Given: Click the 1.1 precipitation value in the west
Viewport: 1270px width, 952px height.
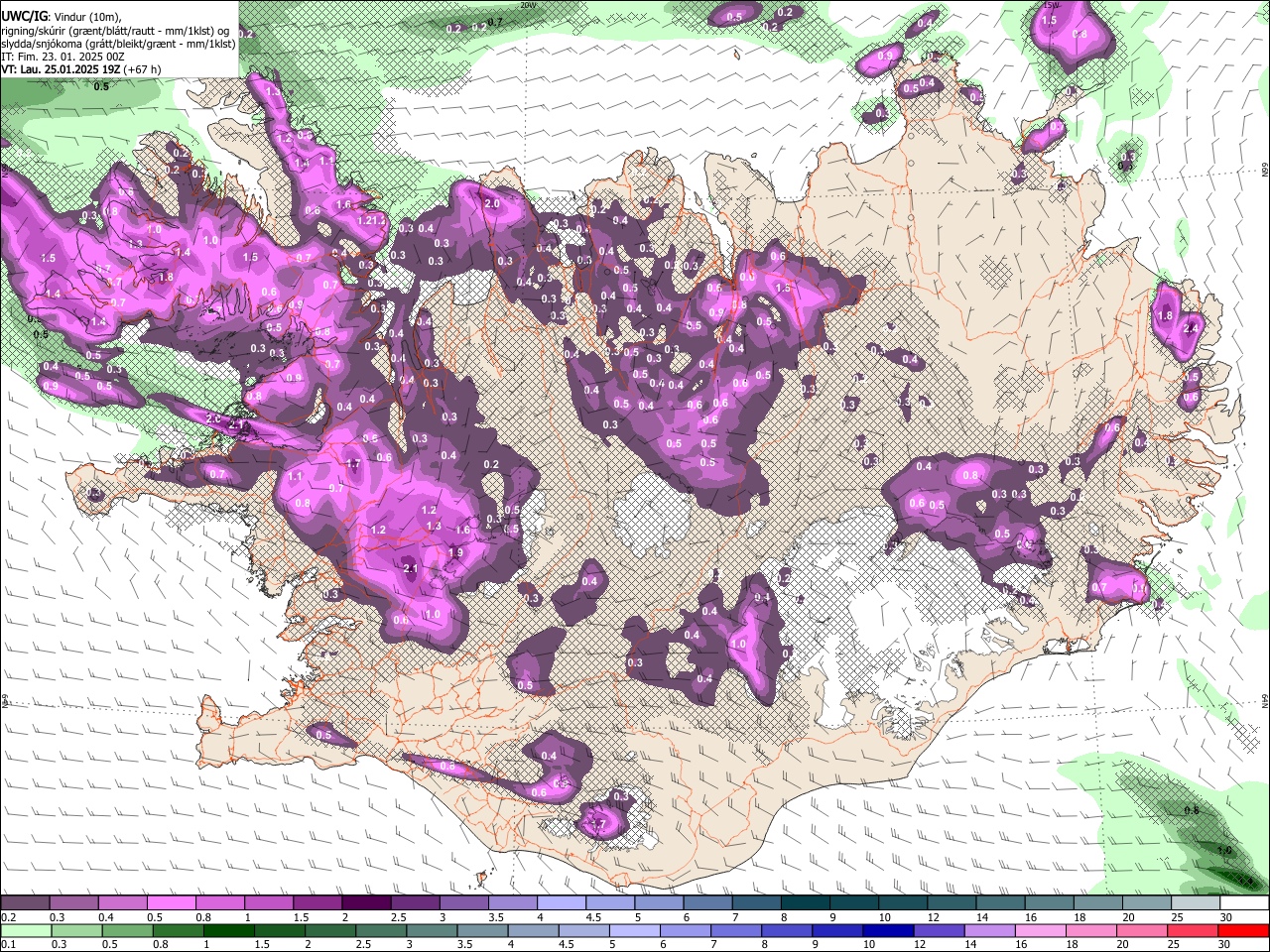Looking at the screenshot, I should point(295,477).
